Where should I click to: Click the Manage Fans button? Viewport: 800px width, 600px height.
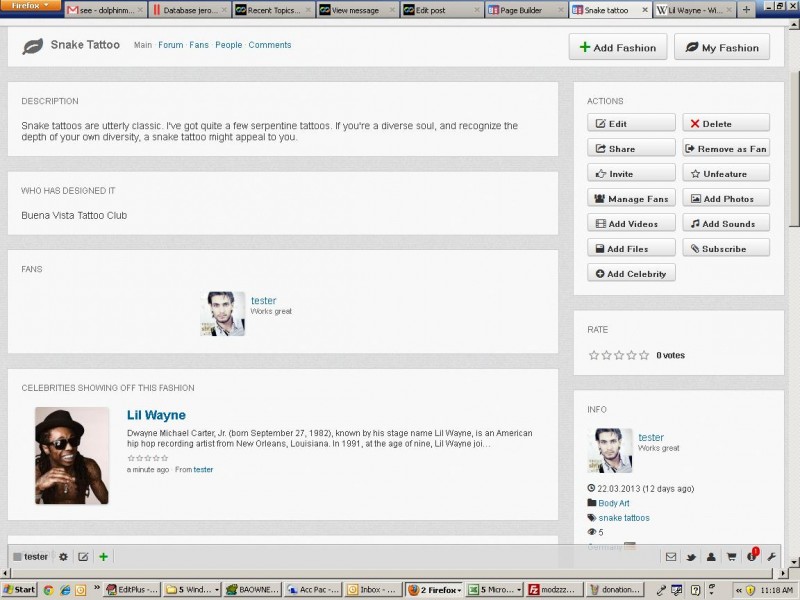[631, 198]
